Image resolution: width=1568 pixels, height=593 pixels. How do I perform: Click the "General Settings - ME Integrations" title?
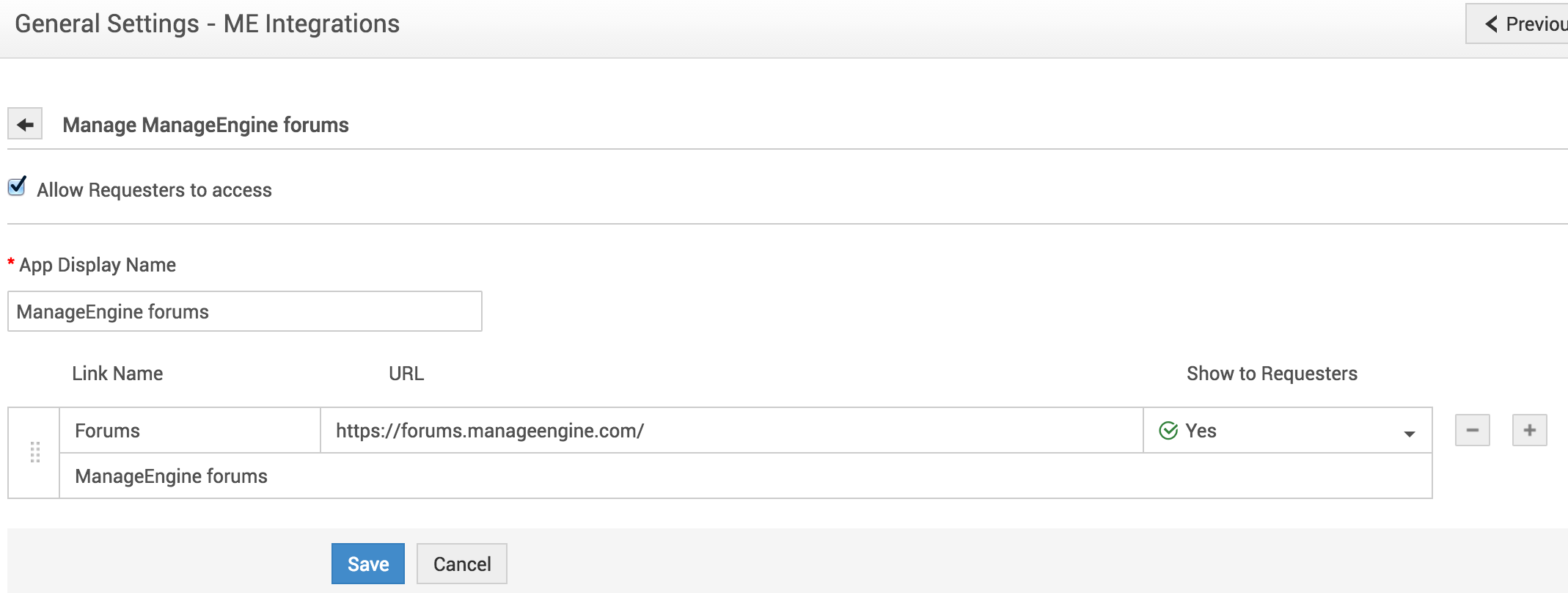point(207,23)
